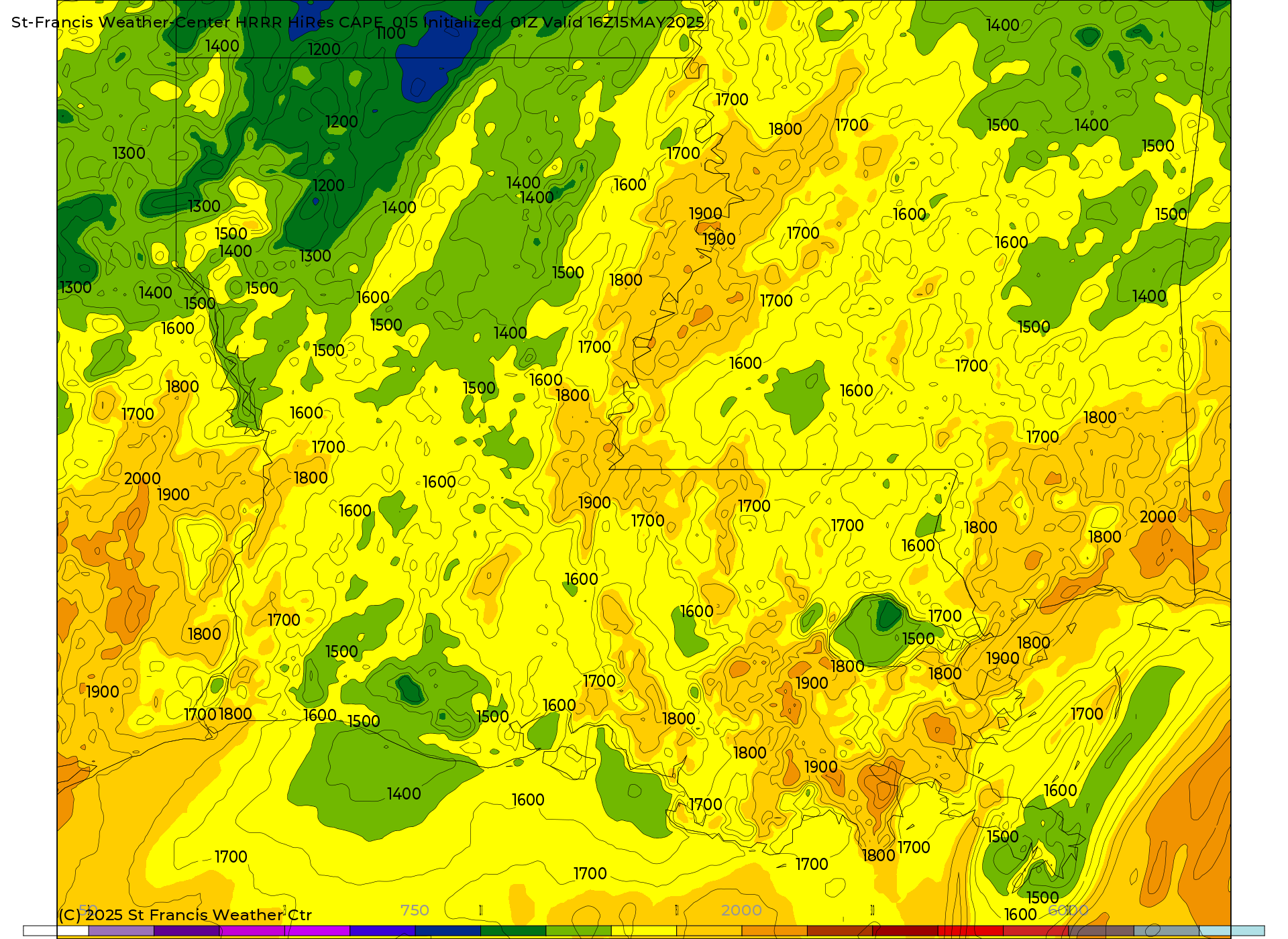Click the gray 2000 label above the color scale
Viewport: 1288px width, 939px height.
click(x=741, y=910)
